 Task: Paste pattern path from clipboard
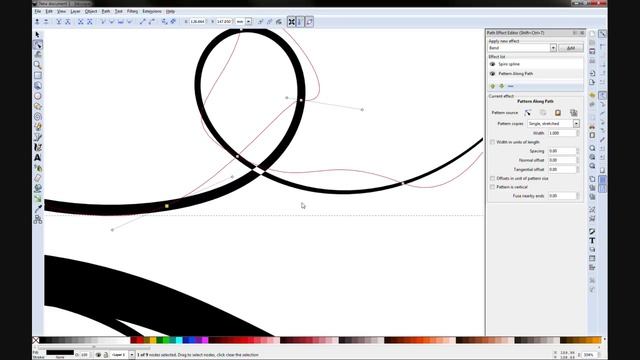coord(558,113)
